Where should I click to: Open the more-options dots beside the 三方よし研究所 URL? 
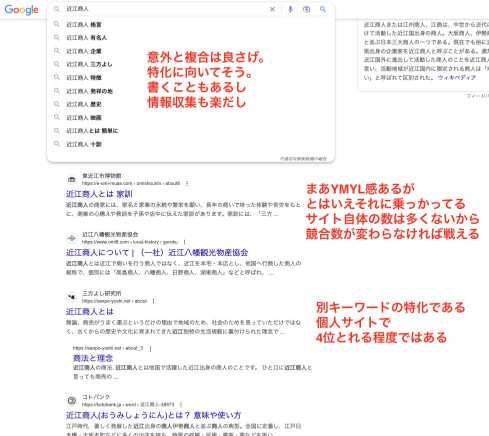pos(153,301)
